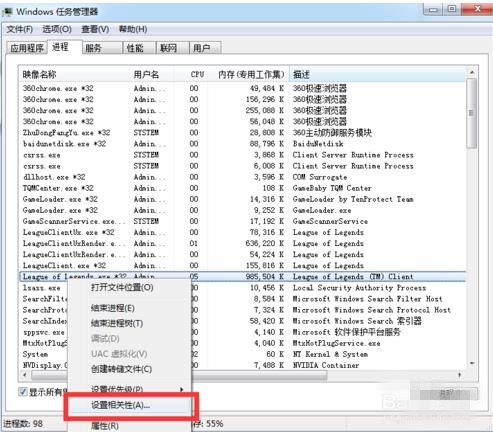Select the lsass.exe process row
Screen dimensions: 493x432
coord(242,288)
